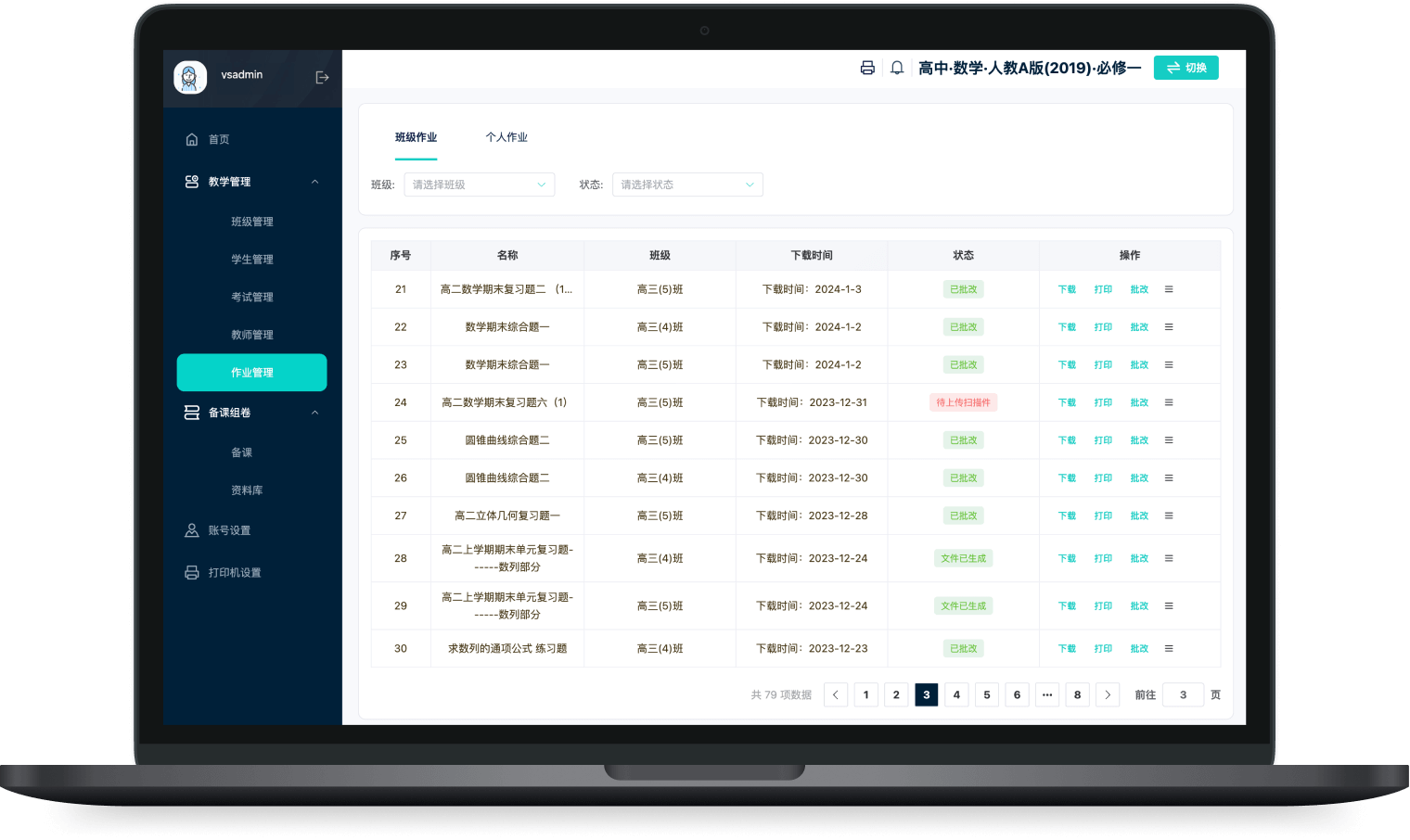Open the more menu icon in row 29
The image size is (1410, 840).
pos(1169,605)
